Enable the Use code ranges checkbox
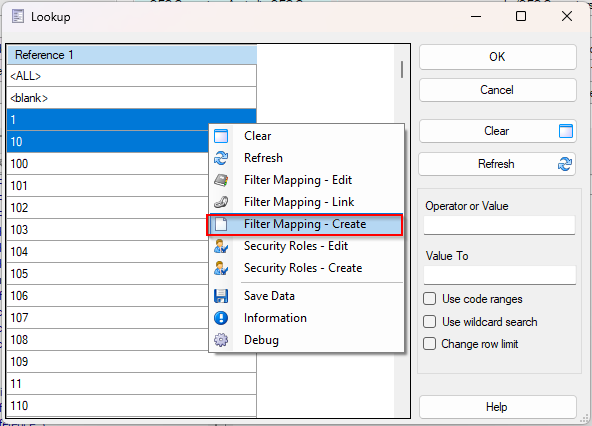The image size is (592, 426). click(x=429, y=299)
